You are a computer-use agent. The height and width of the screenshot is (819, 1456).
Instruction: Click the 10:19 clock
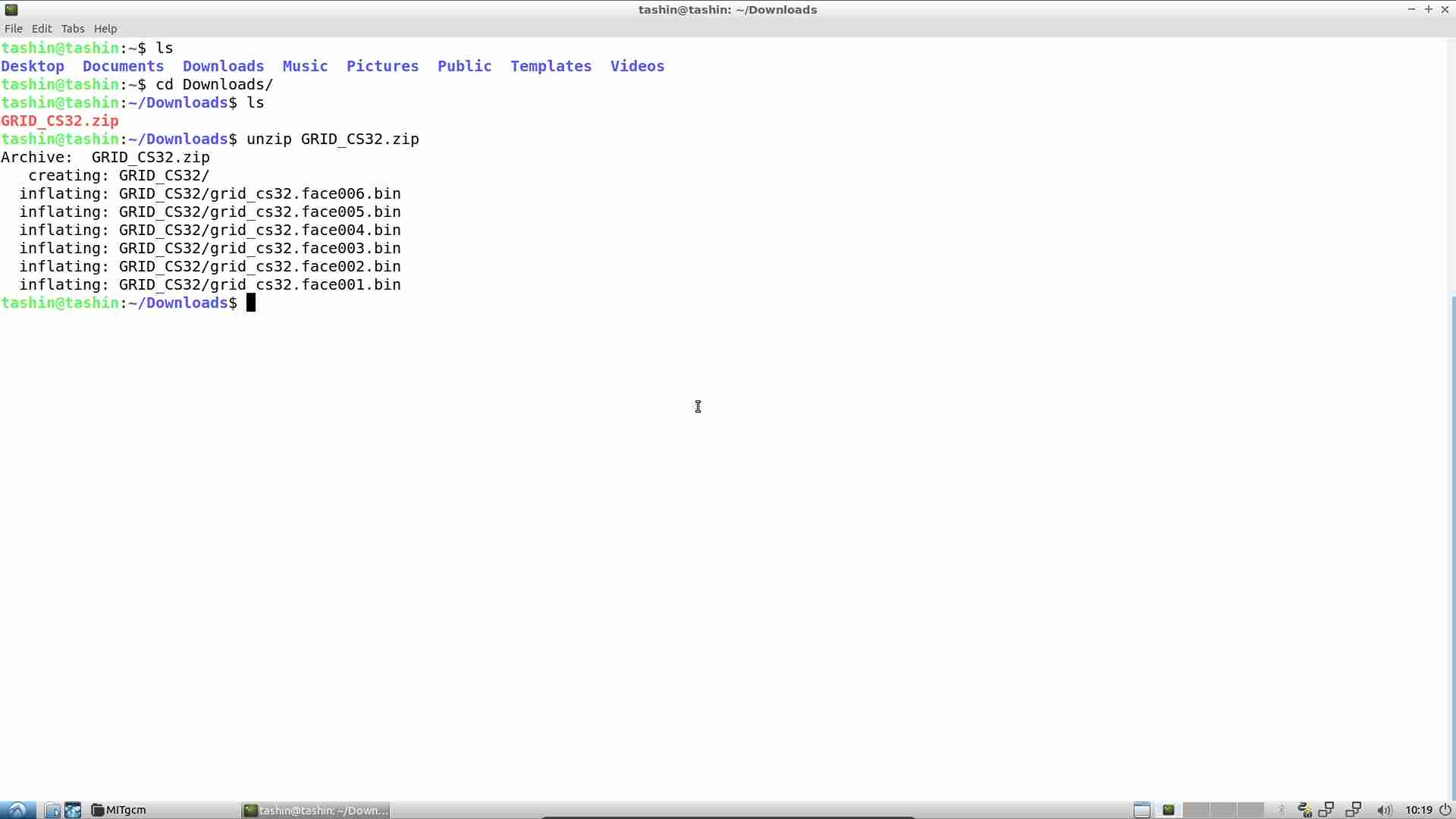(1418, 810)
